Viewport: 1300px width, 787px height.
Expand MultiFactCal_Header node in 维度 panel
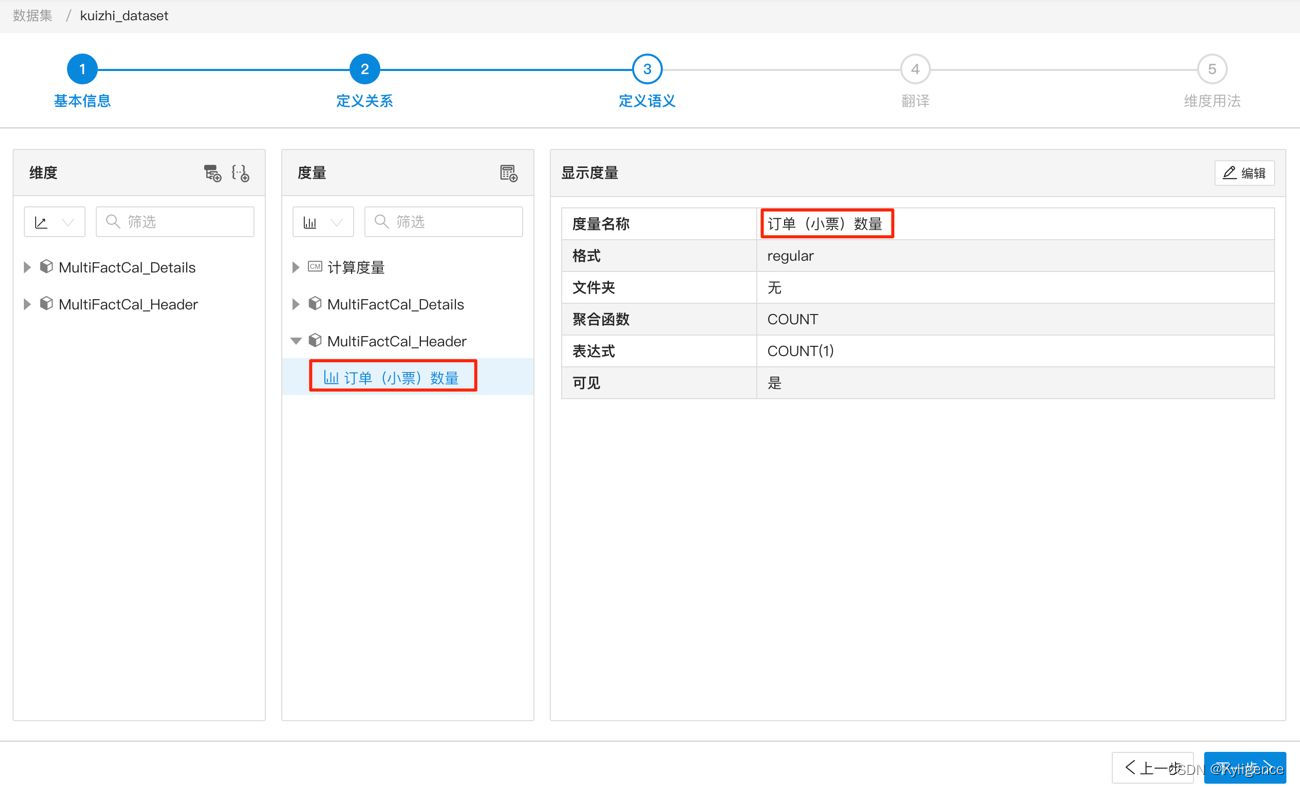[27, 304]
